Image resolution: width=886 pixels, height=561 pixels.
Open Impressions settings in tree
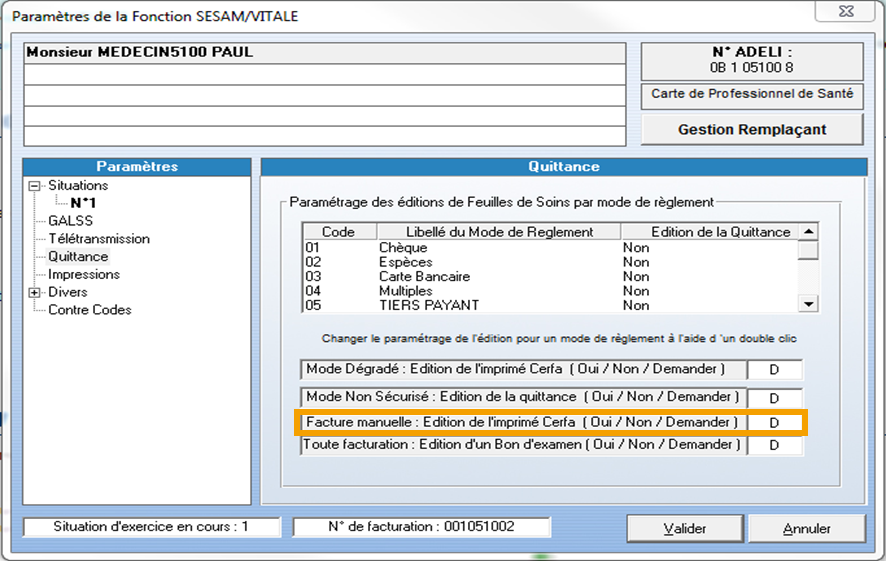[x=84, y=274]
